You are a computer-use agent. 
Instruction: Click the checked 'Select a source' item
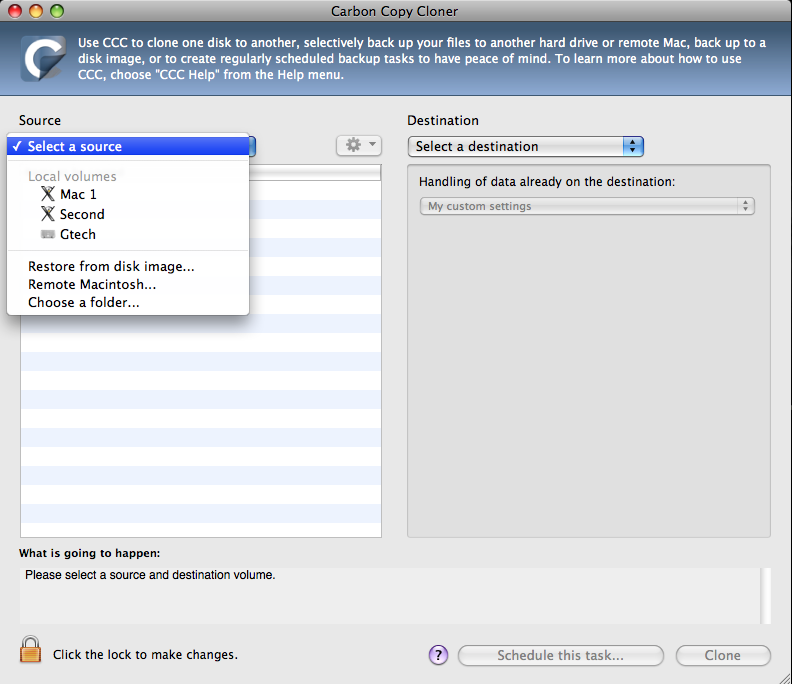[128, 146]
